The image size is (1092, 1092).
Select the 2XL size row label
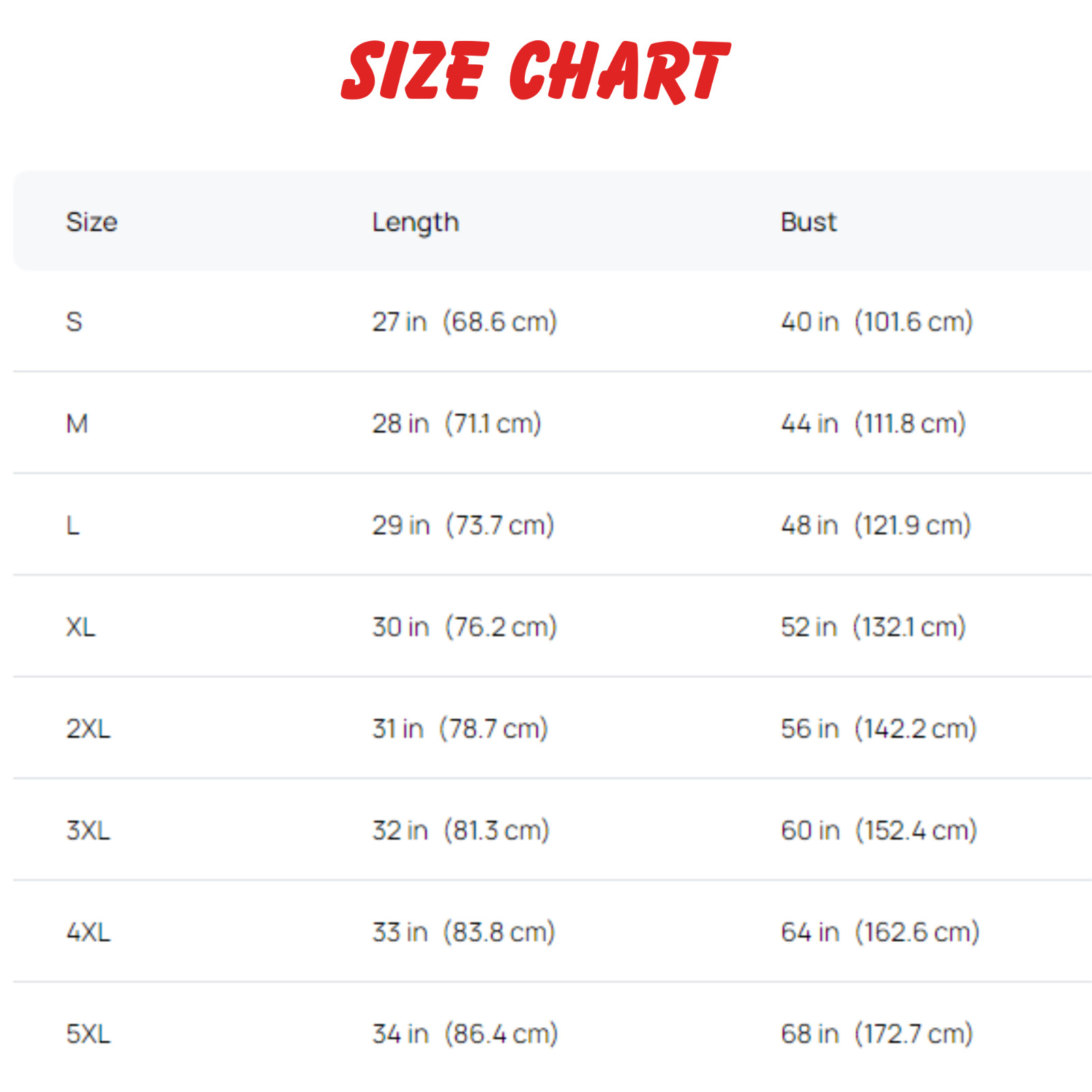point(88,729)
